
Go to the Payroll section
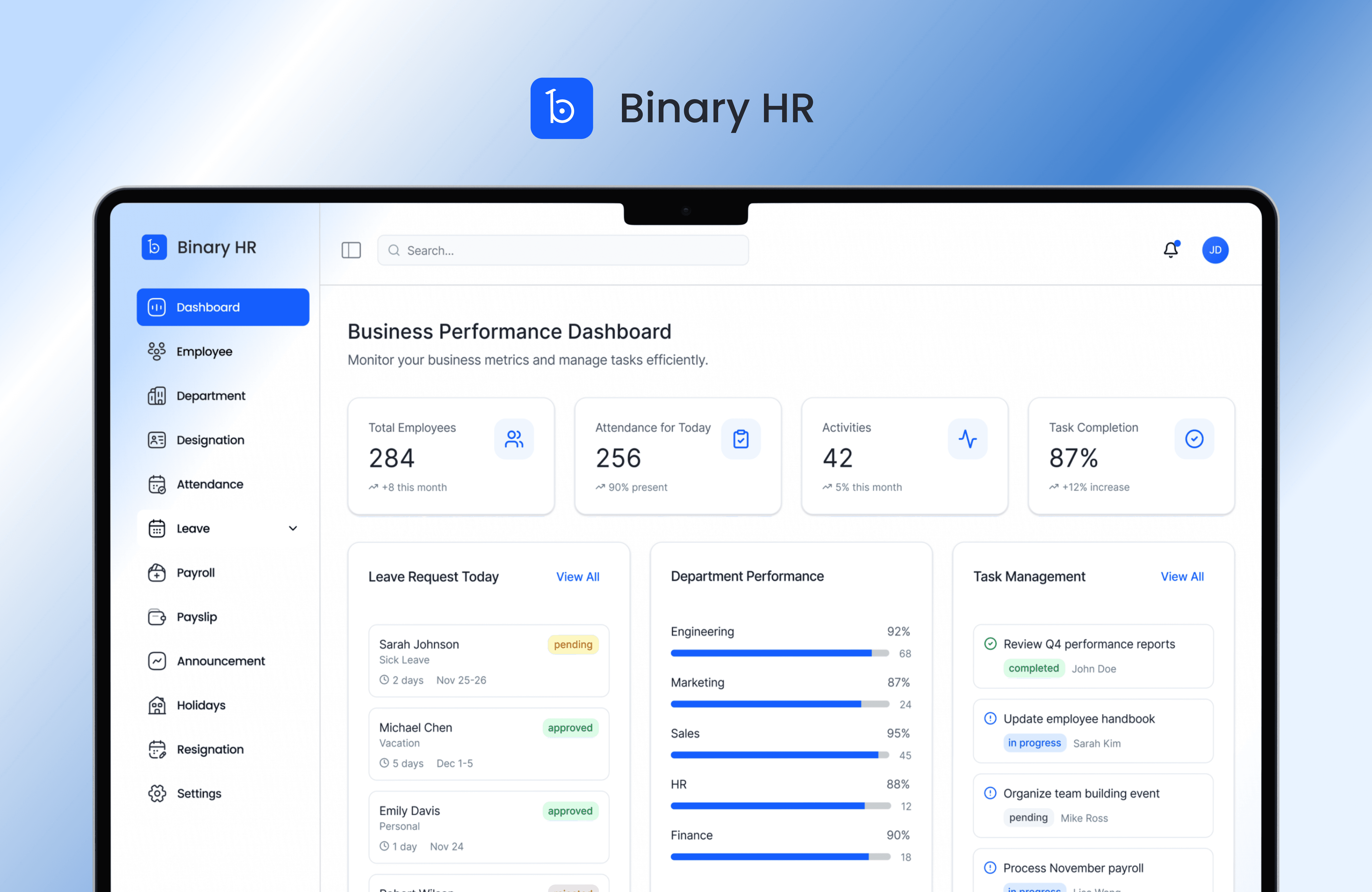pyautogui.click(x=196, y=573)
